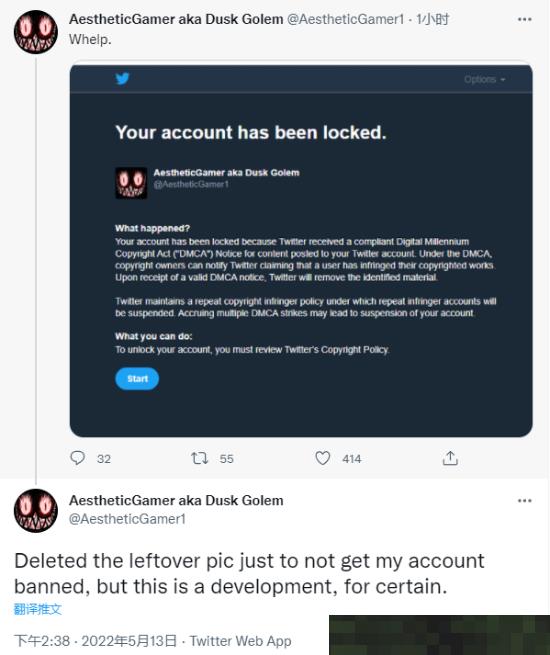Expand the Options dropdown in locked notice
The width and height of the screenshot is (550, 655).
click(x=484, y=79)
